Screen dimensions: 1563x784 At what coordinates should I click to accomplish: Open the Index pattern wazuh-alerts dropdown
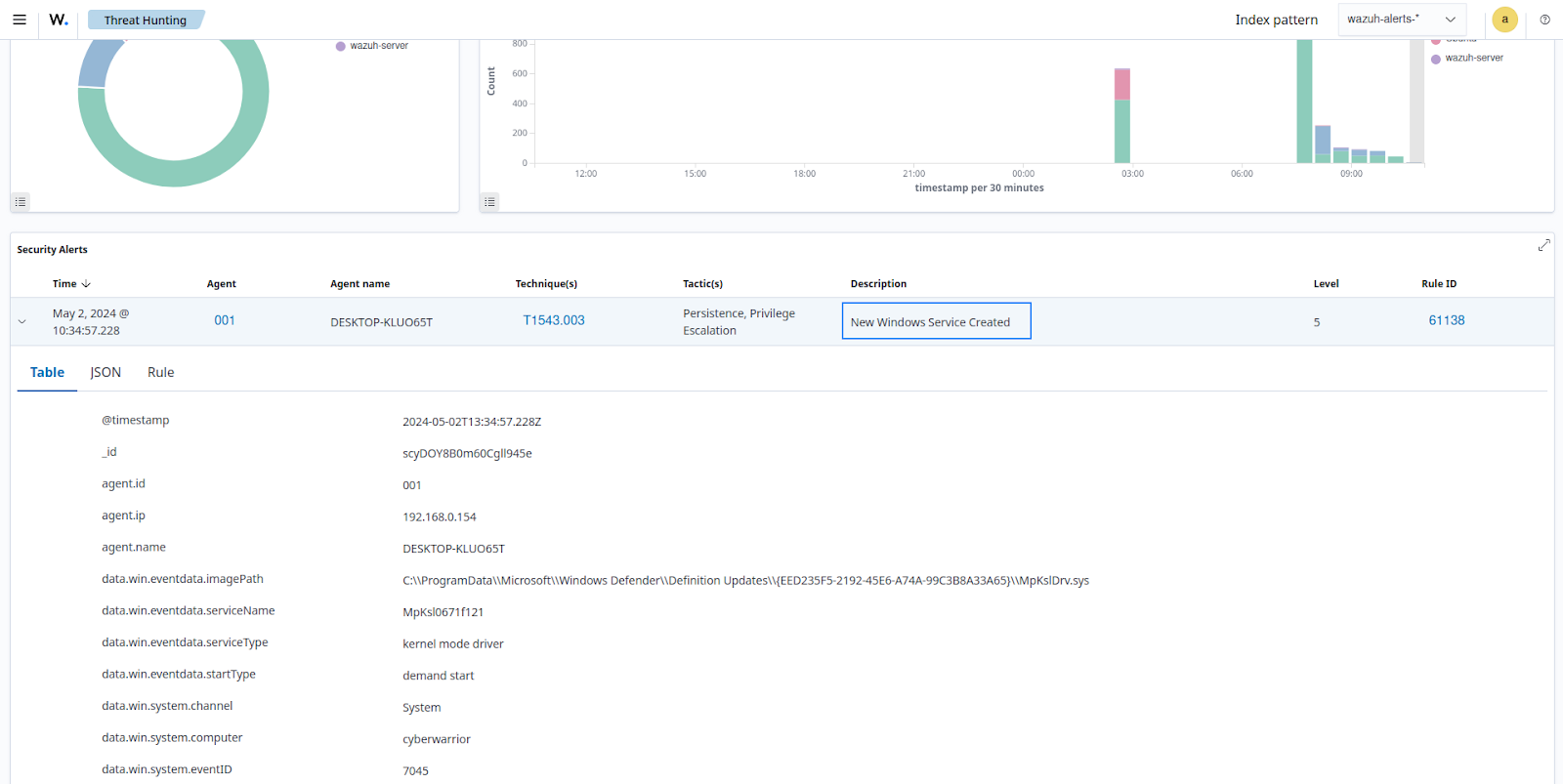coord(1402,20)
